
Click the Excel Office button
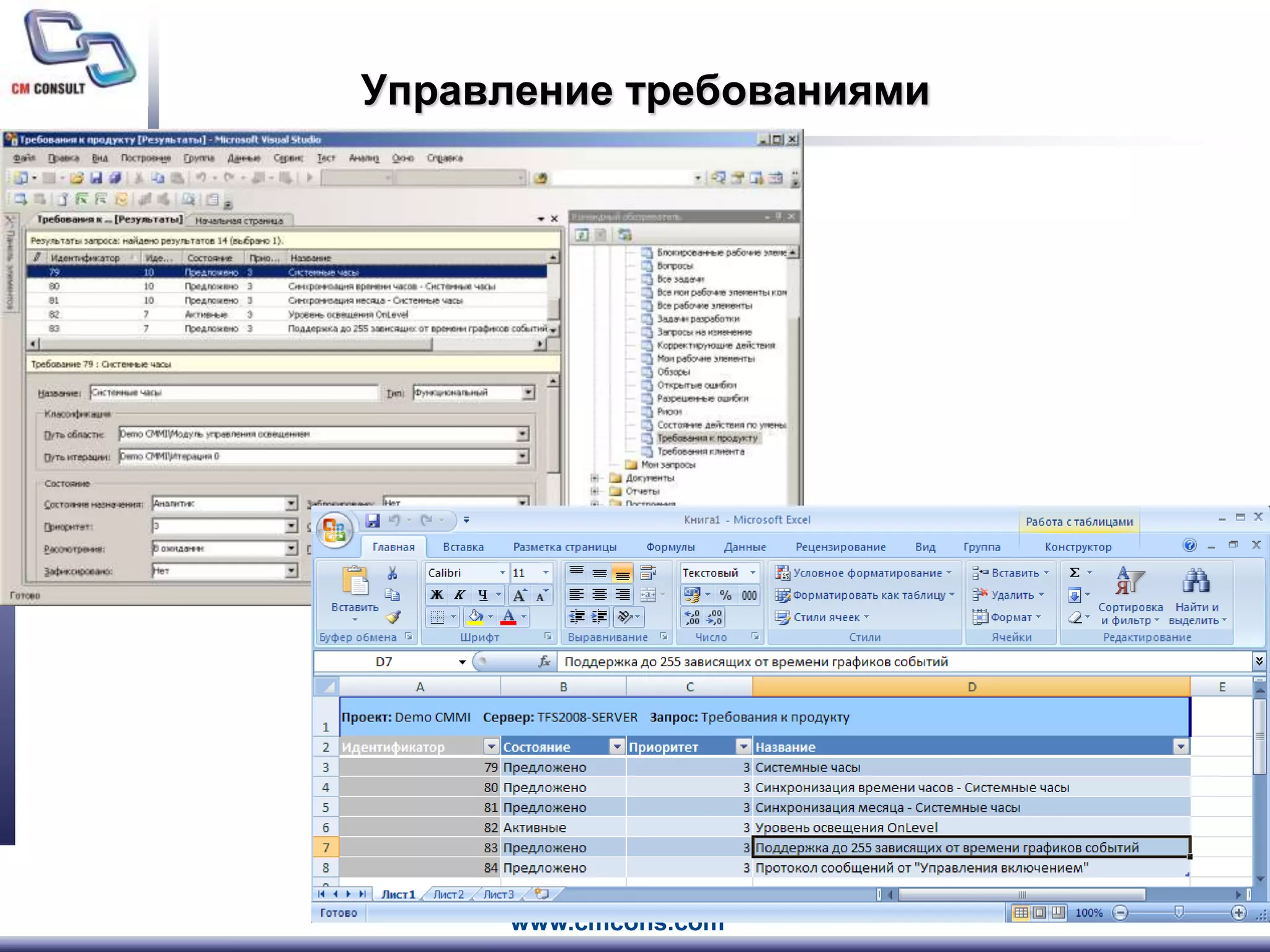point(335,531)
